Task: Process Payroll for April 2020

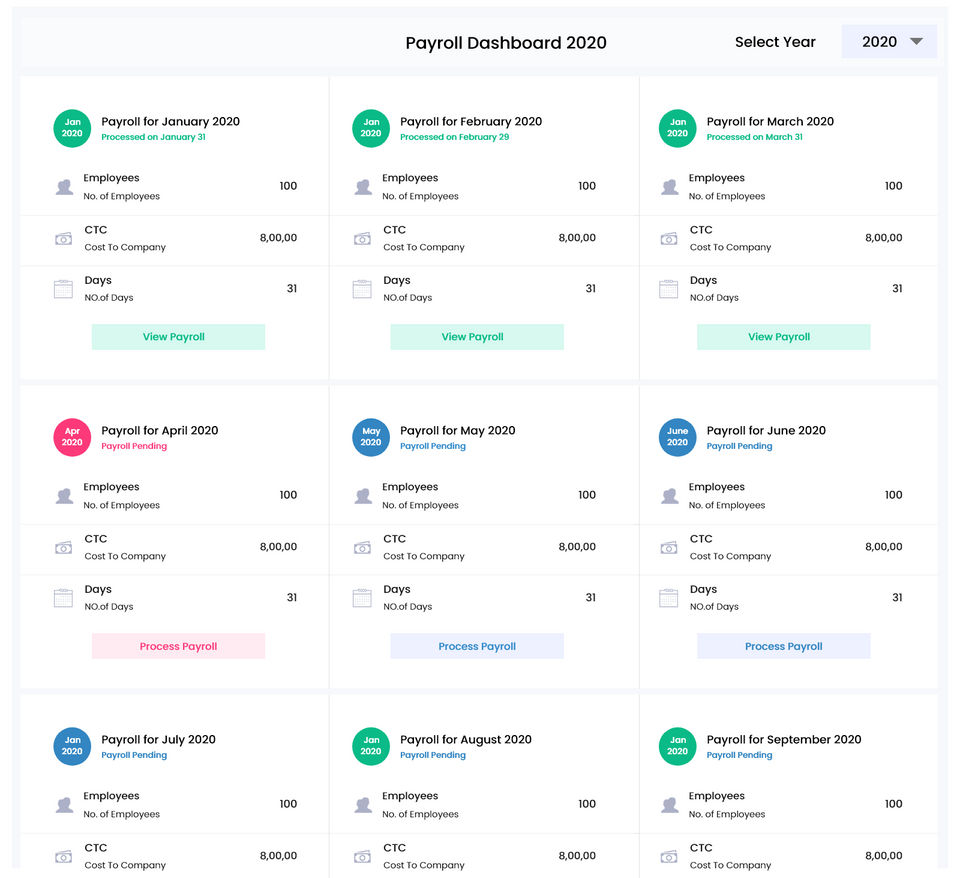Action: 178,646
